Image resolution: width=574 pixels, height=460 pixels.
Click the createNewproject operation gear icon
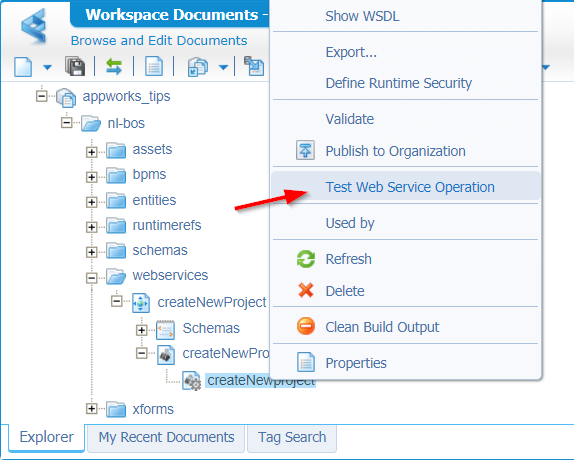click(192, 381)
